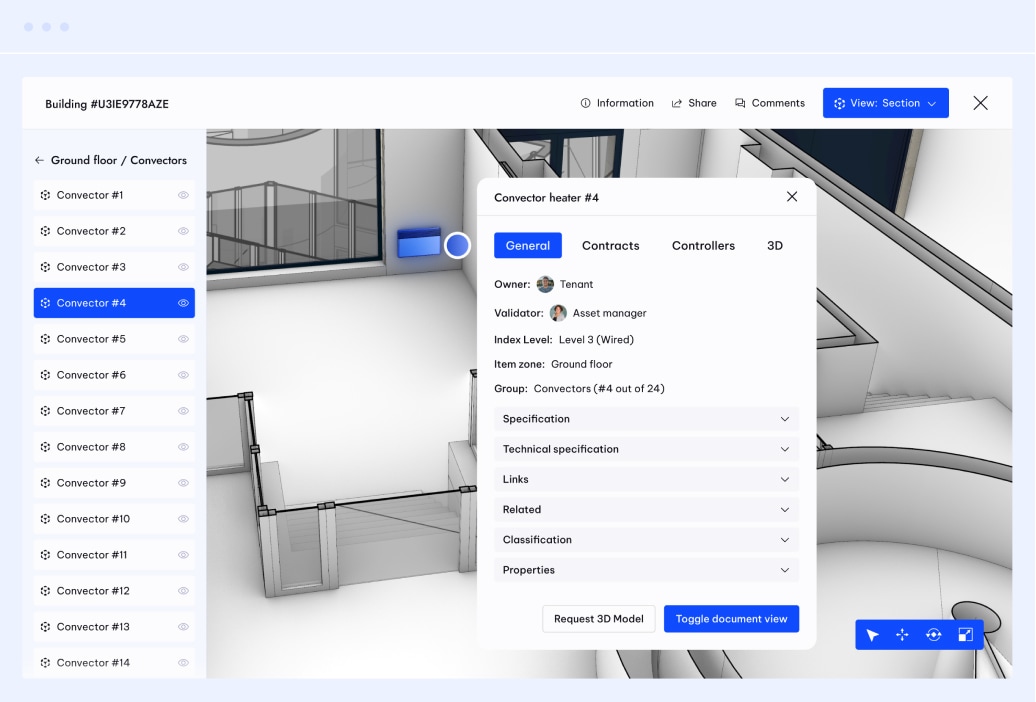The height and width of the screenshot is (702, 1036).
Task: Toggle the fullscreen expand tool
Action: click(x=965, y=635)
